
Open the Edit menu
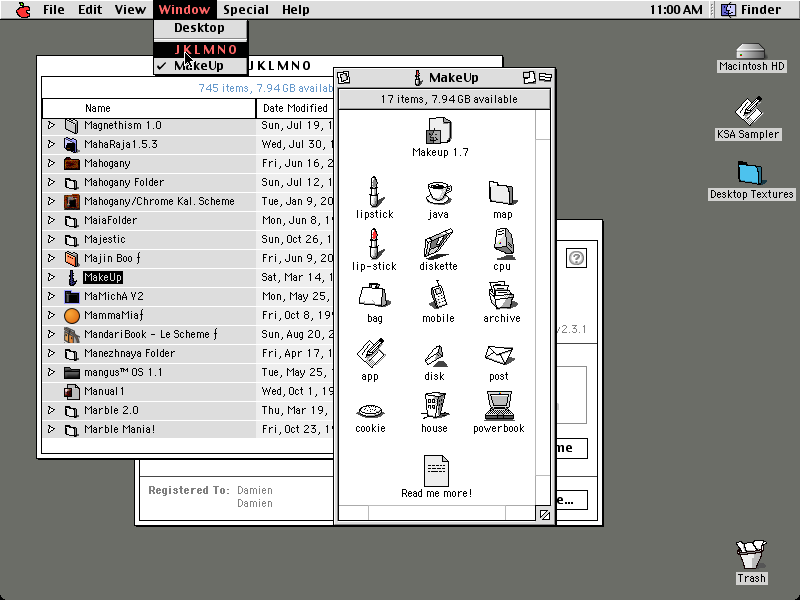click(x=90, y=10)
